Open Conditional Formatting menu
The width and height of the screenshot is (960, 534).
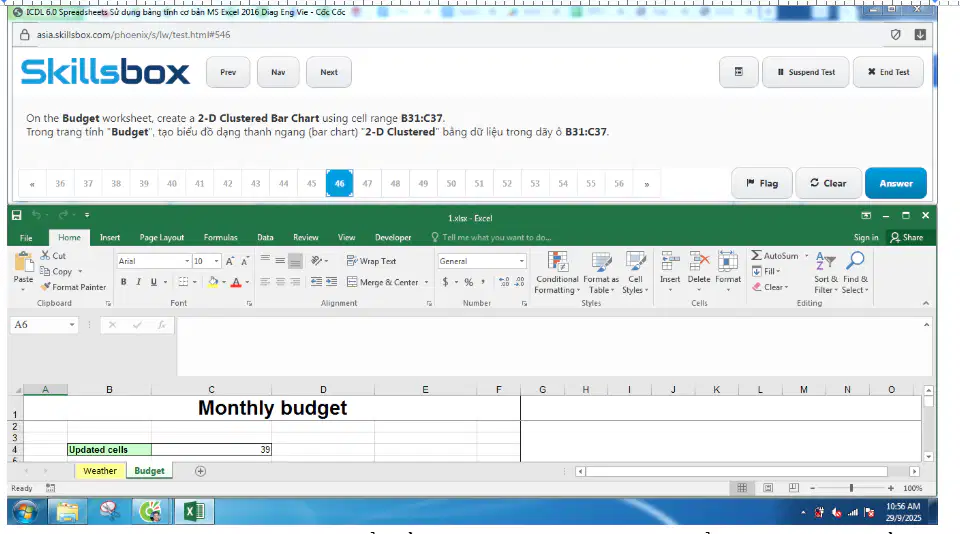557,273
